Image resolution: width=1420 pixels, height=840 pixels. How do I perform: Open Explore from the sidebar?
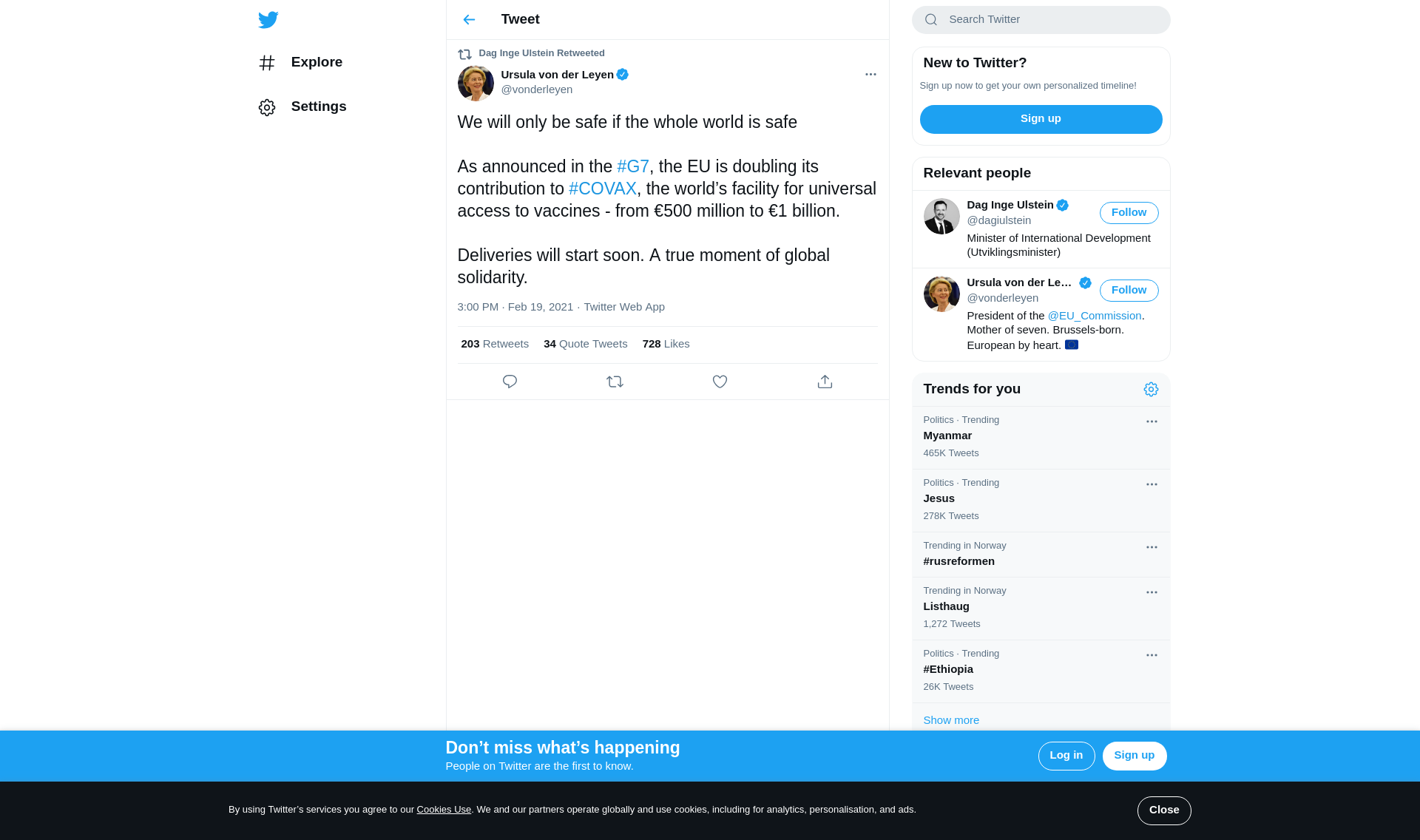pyautogui.click(x=301, y=63)
